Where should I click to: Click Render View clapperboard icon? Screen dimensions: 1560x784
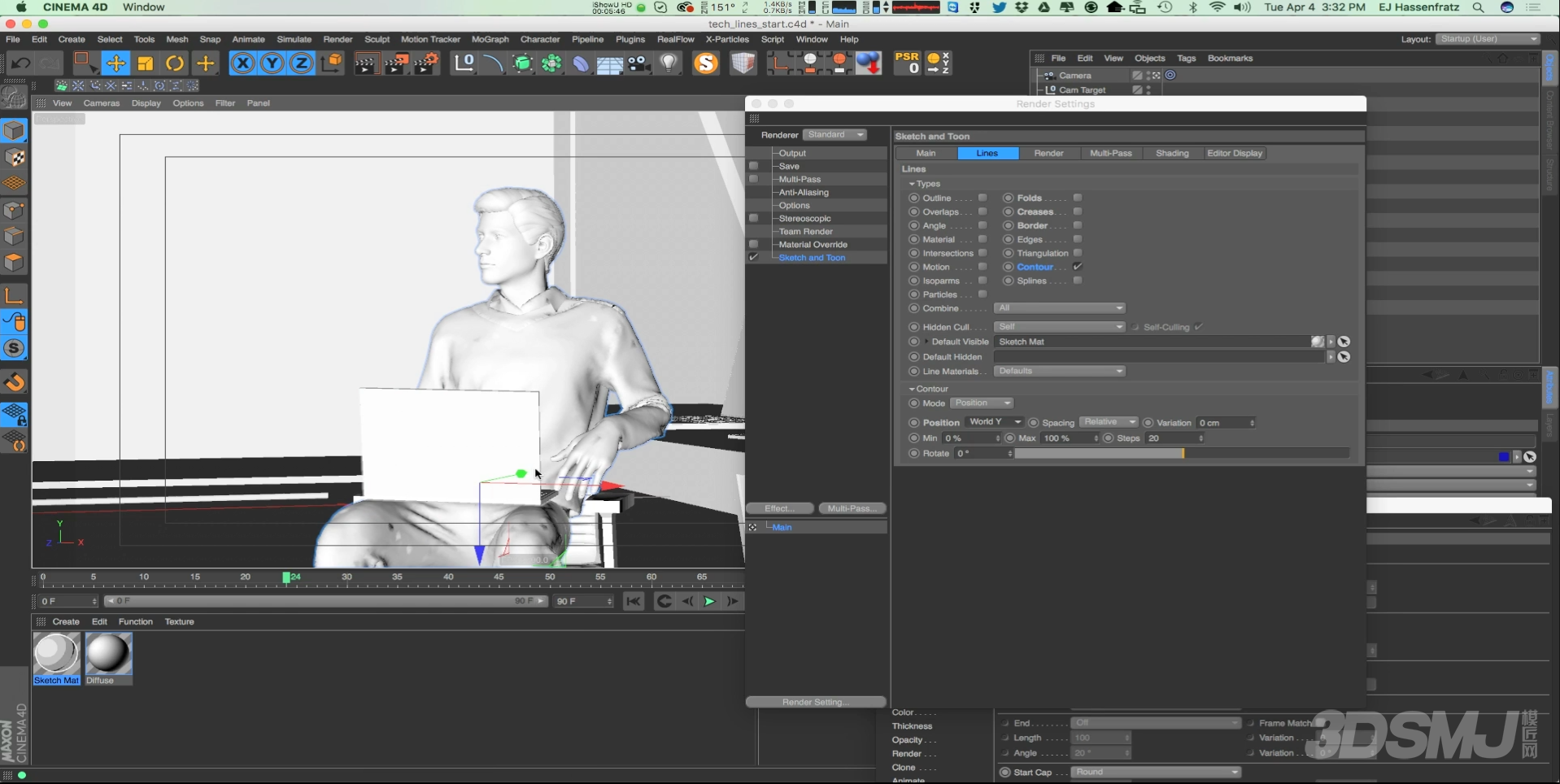point(366,63)
